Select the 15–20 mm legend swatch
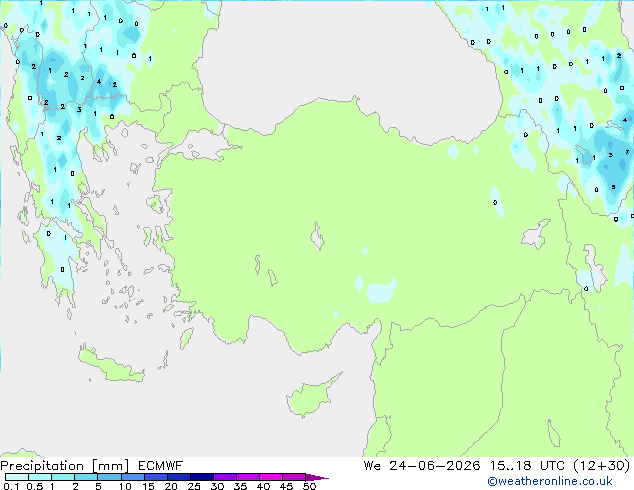The image size is (634, 490). tap(156, 477)
